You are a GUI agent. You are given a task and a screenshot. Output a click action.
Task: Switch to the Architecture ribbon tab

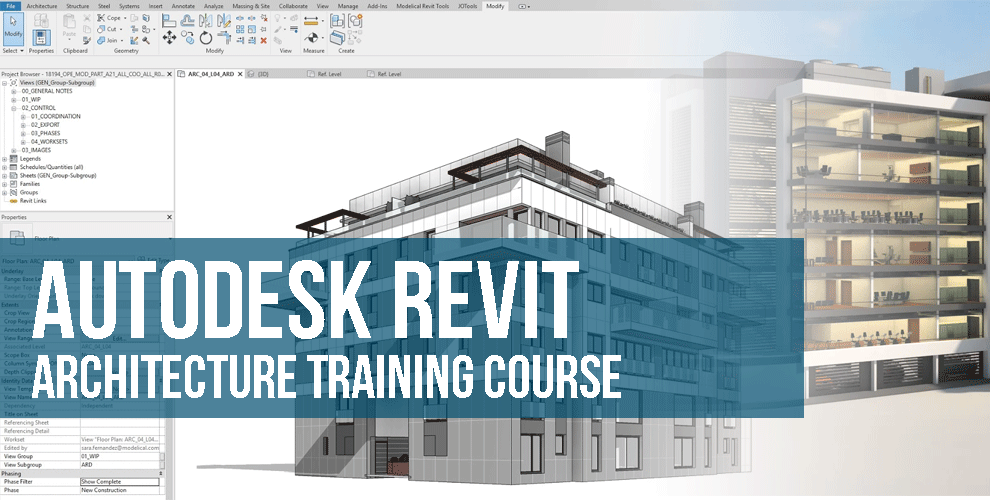click(42, 6)
